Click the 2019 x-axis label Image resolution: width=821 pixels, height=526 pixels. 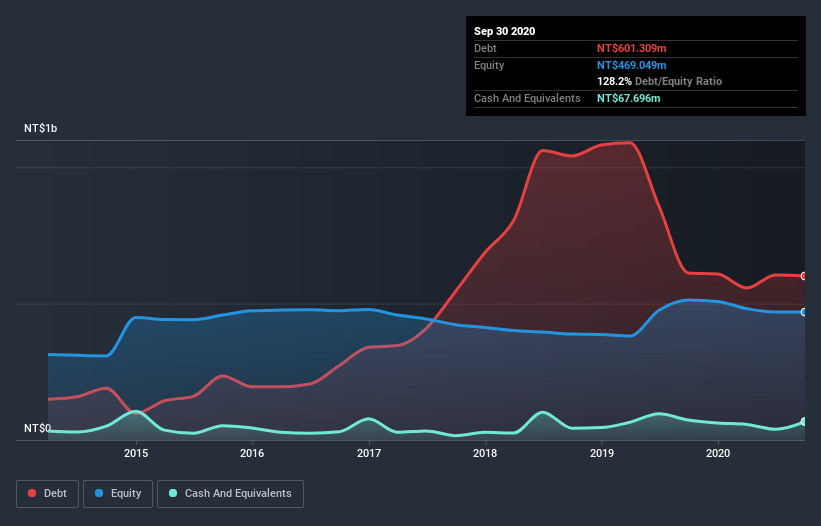pos(602,453)
